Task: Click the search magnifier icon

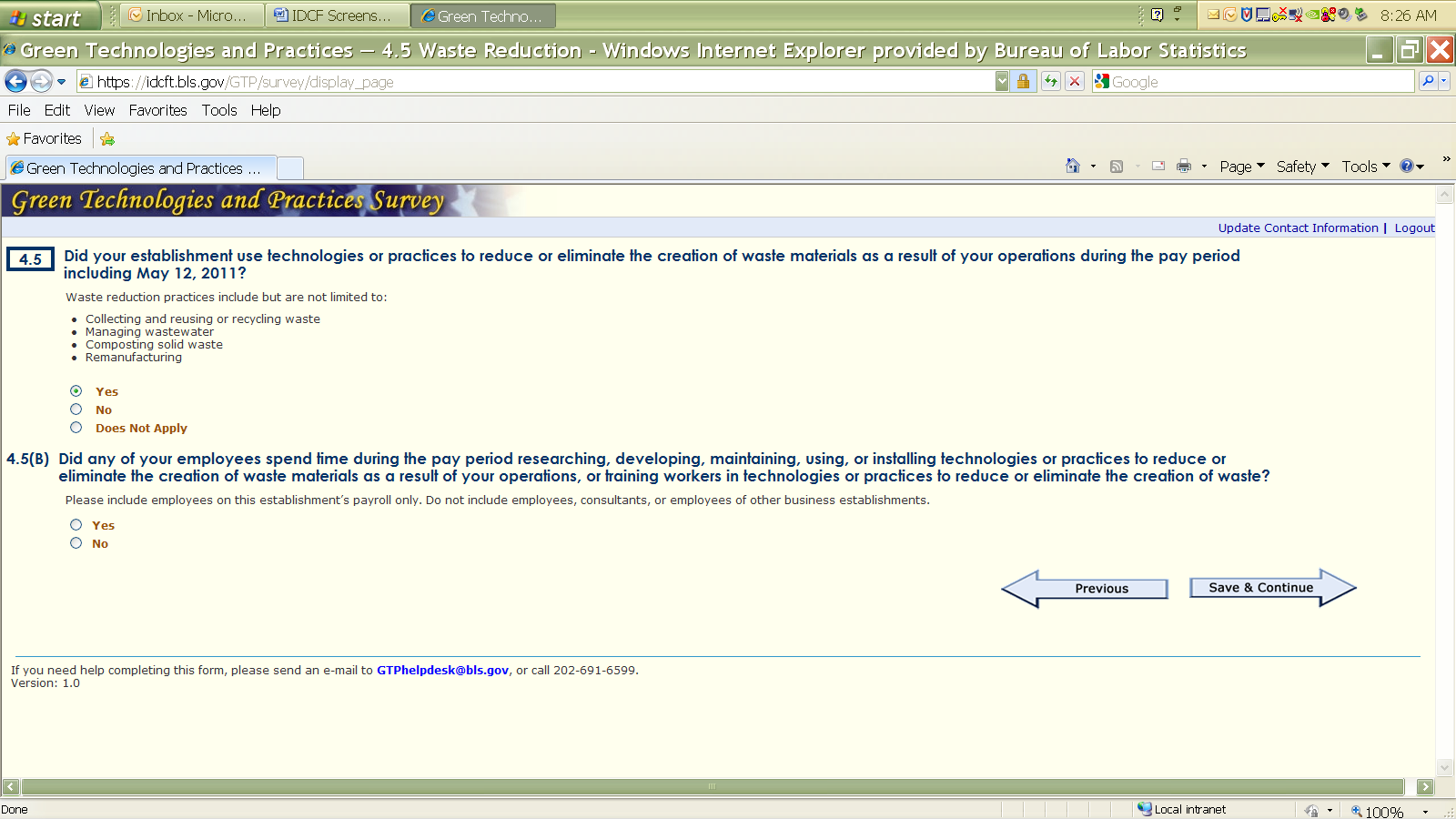Action: click(x=1428, y=82)
